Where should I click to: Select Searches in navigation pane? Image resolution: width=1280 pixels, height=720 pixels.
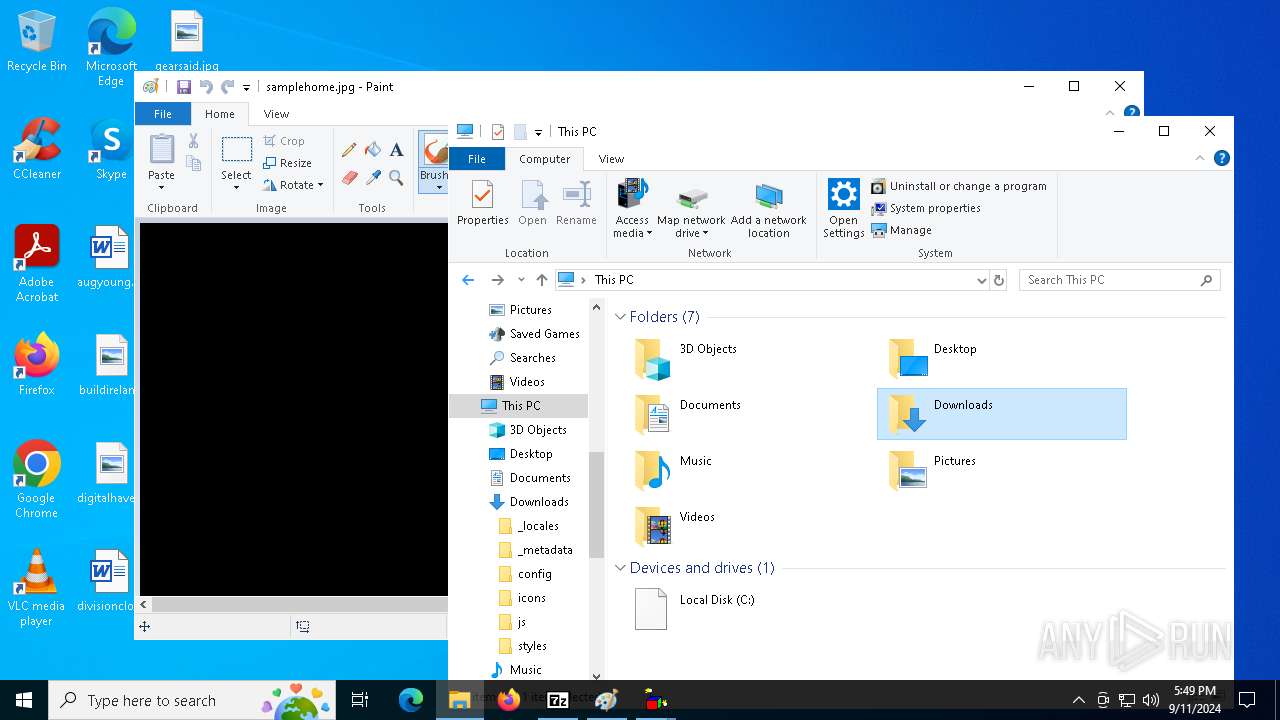pos(522,358)
